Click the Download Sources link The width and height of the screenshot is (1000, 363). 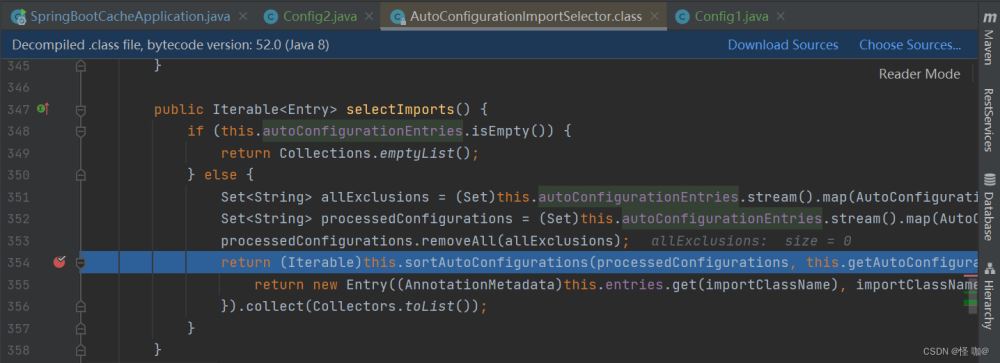coord(783,45)
